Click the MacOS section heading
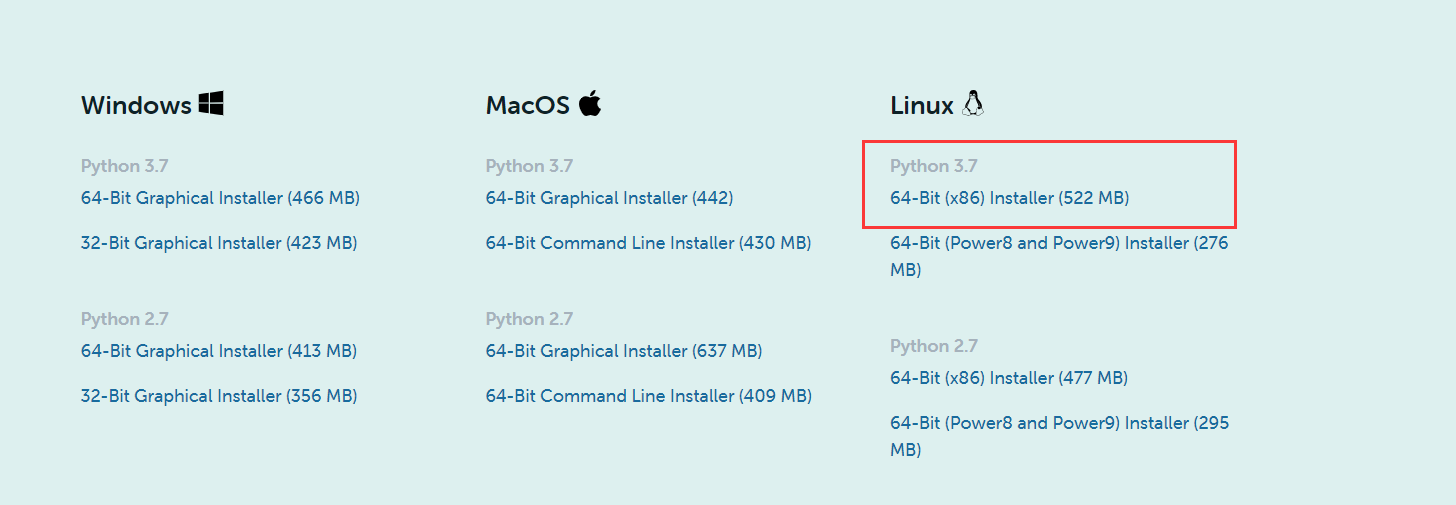 527,105
